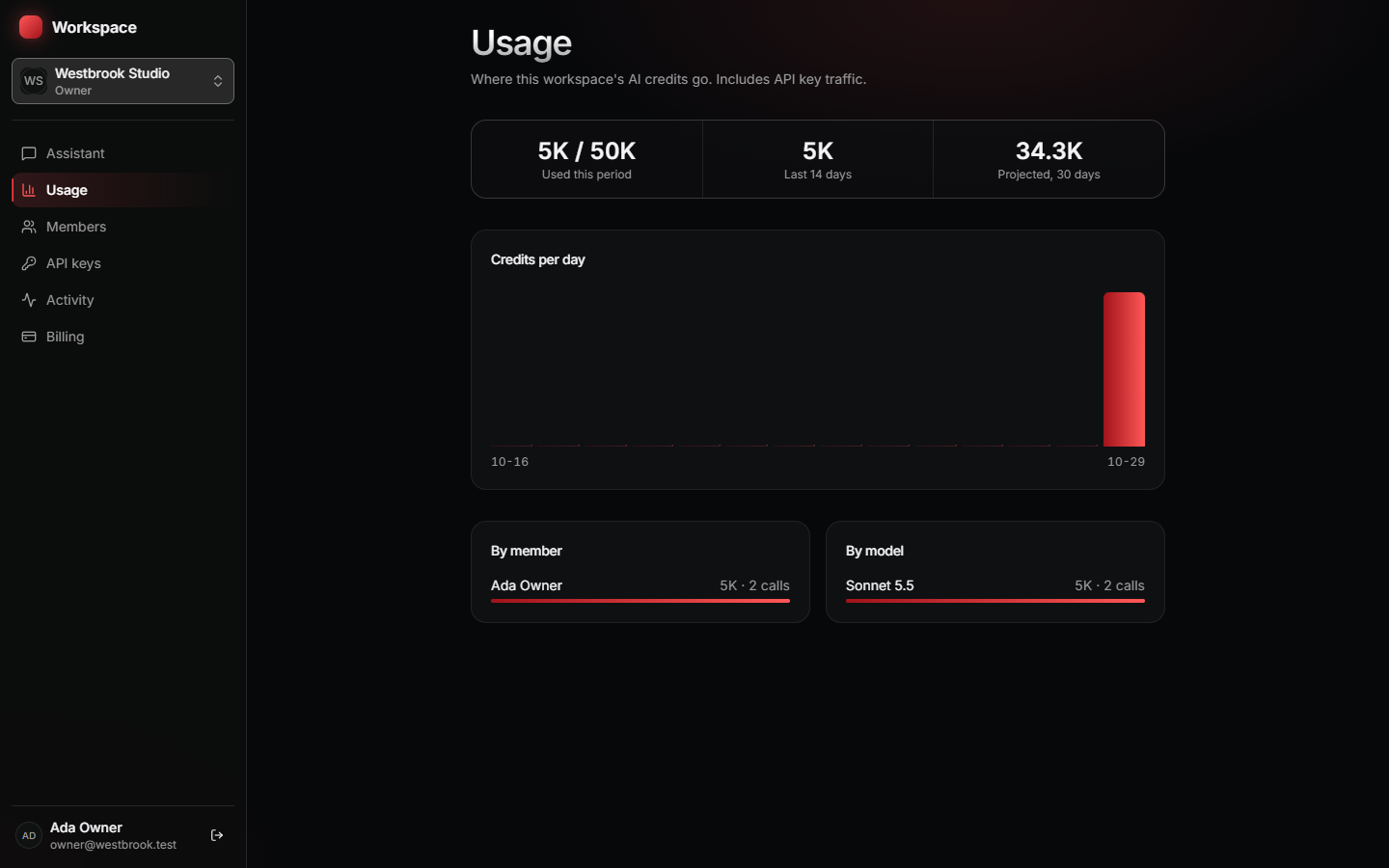The height and width of the screenshot is (868, 1389).
Task: Click the tall 10-29 credits bar
Action: pos(1124,369)
